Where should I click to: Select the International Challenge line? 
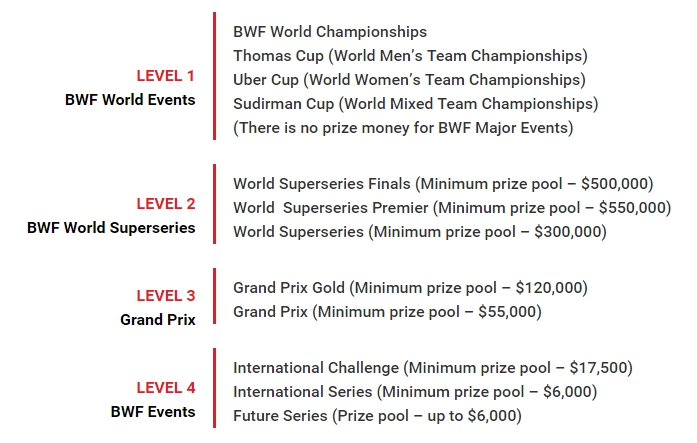click(x=433, y=367)
